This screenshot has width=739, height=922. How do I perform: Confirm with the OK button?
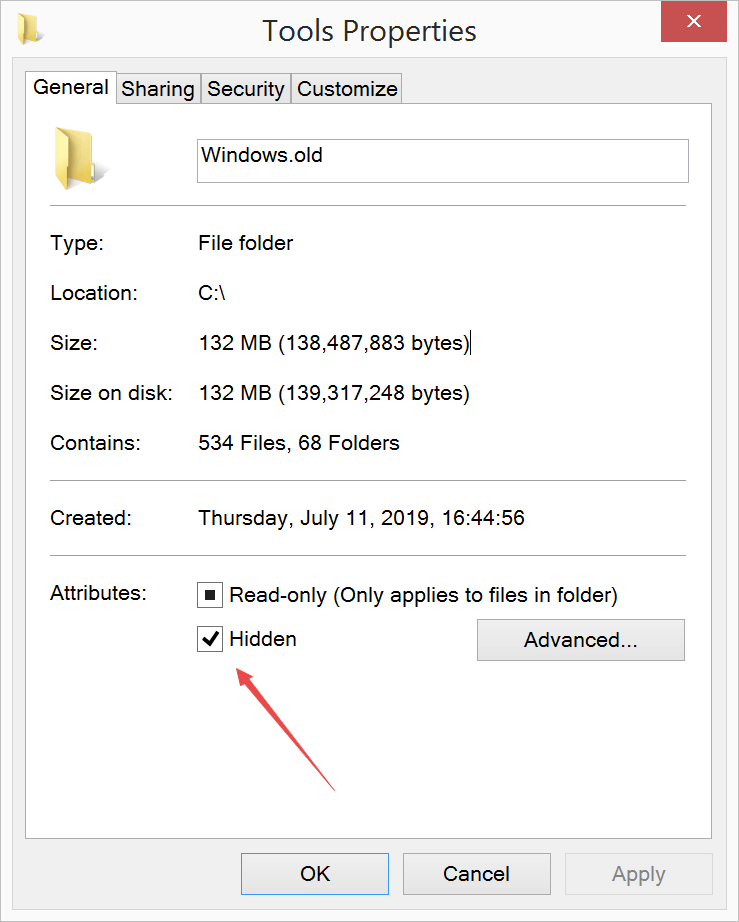click(x=315, y=874)
